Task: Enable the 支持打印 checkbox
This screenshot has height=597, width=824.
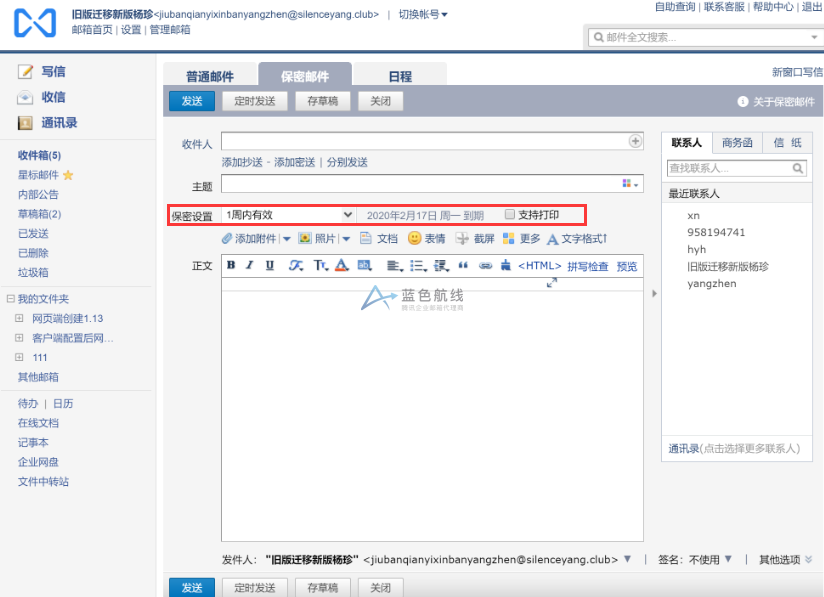Action: tap(509, 214)
